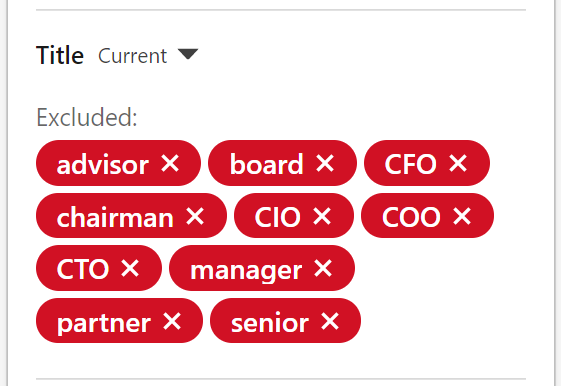Select the board tag label
561x386 pixels.
(x=267, y=164)
